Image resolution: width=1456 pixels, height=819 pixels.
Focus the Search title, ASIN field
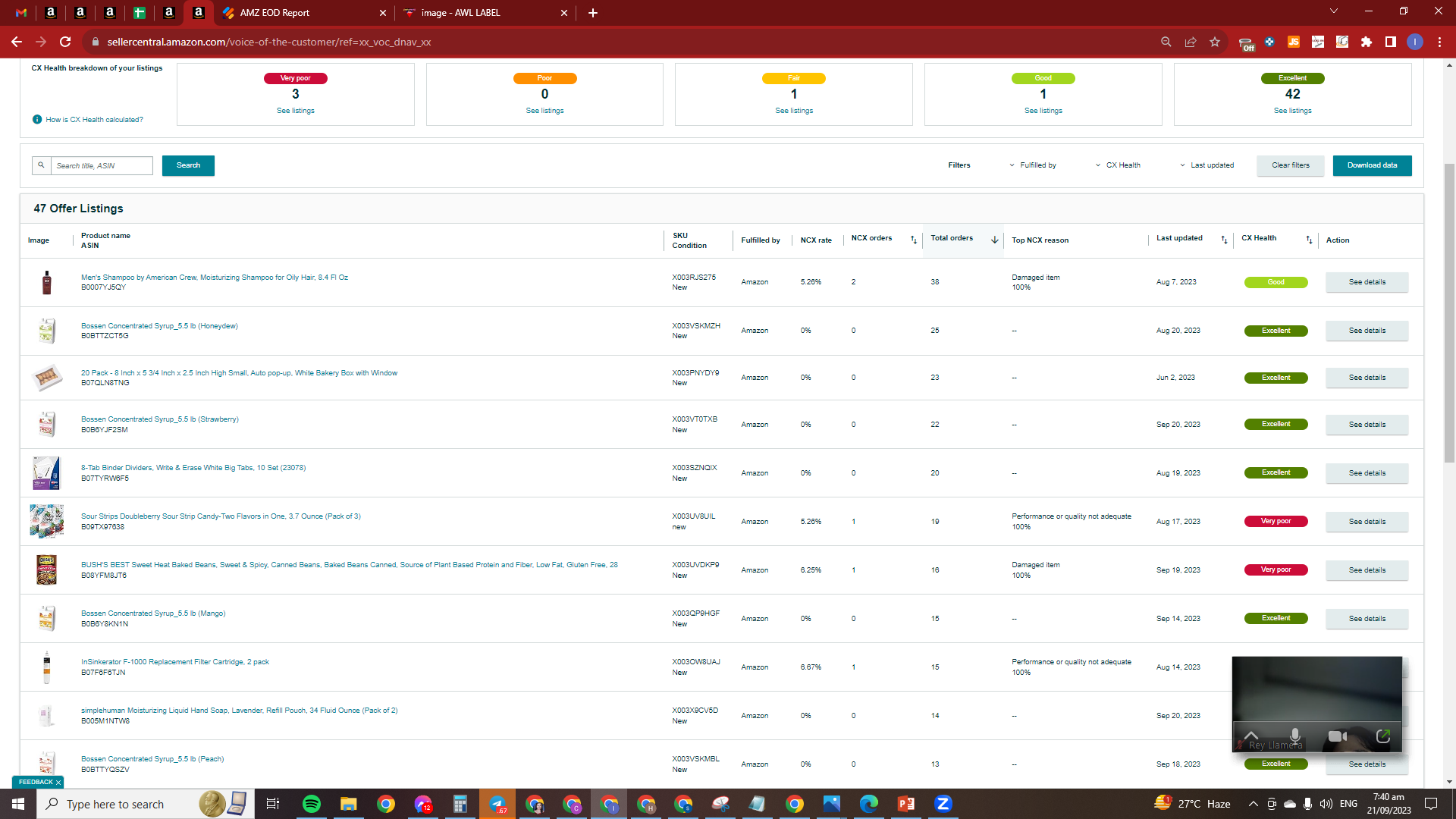[102, 165]
